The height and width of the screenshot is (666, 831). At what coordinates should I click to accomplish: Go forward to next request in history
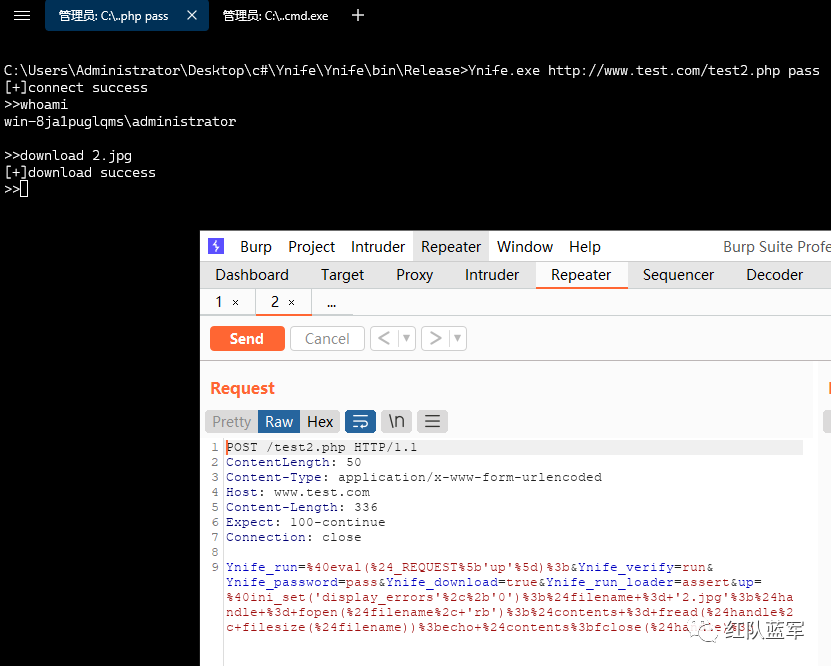(x=435, y=338)
